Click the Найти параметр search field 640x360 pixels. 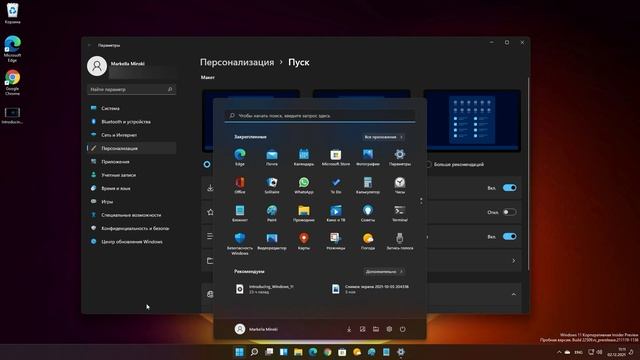pos(131,89)
